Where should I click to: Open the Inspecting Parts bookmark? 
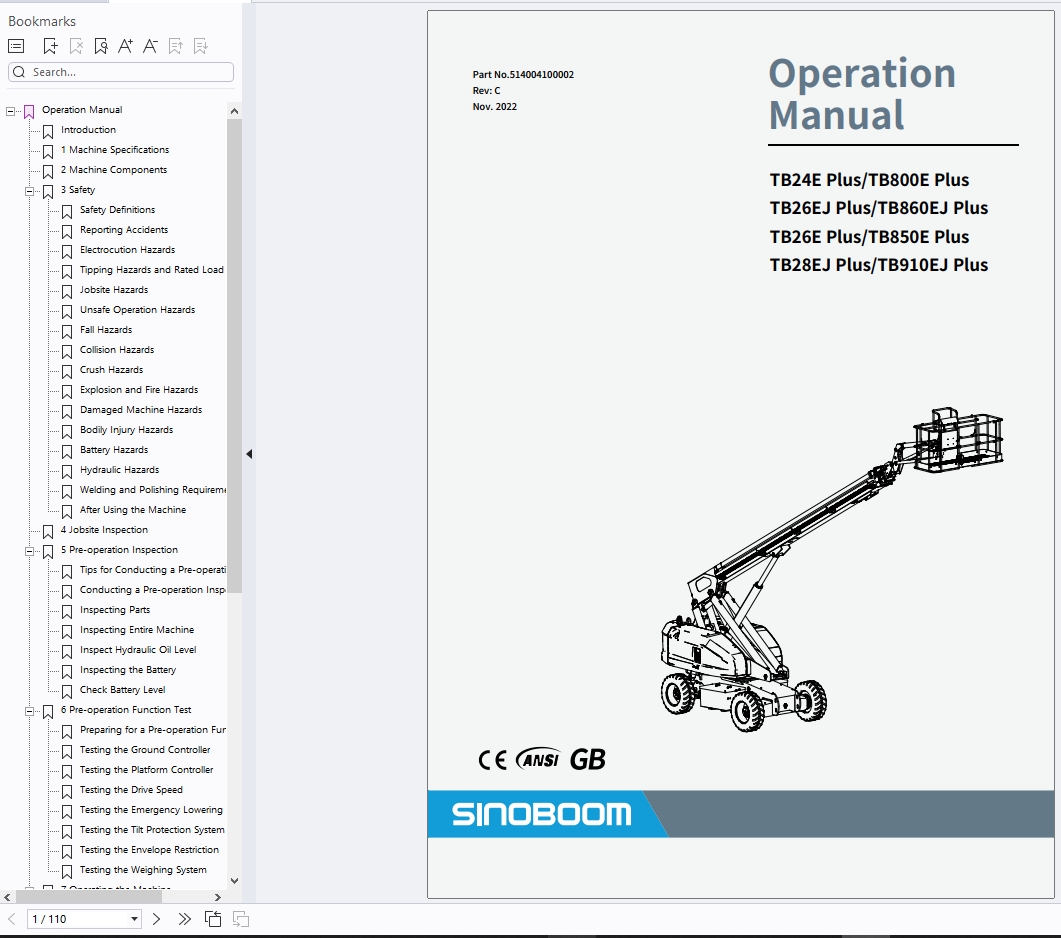point(115,610)
